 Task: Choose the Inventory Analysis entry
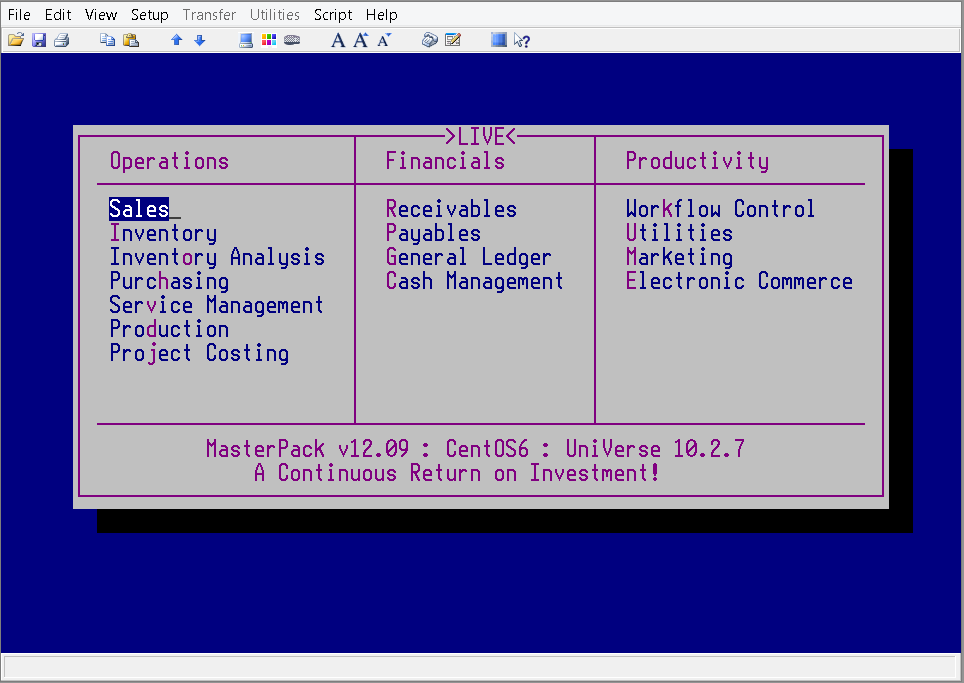pyautogui.click(x=217, y=257)
